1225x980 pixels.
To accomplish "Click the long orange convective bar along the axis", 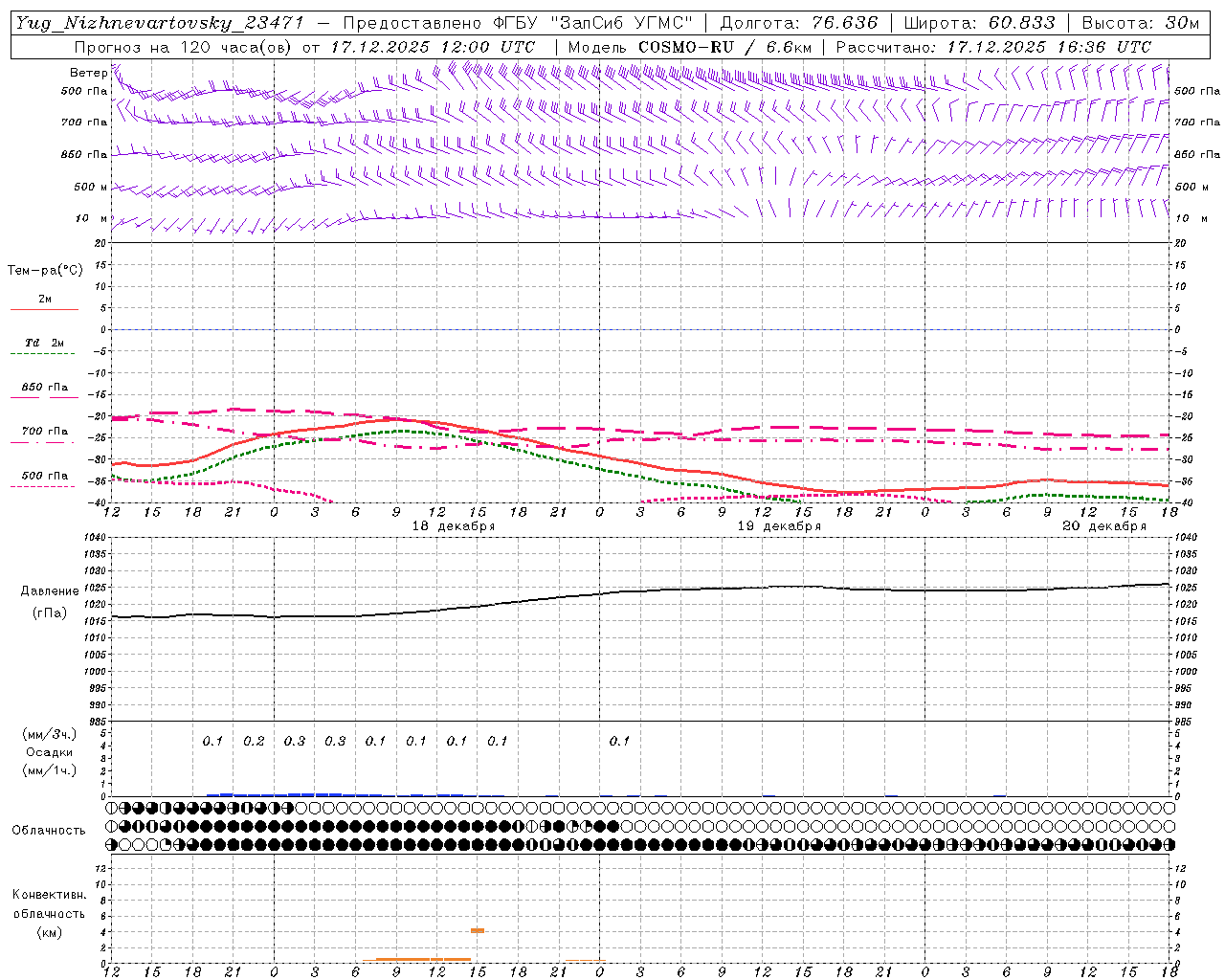I will [x=423, y=959].
